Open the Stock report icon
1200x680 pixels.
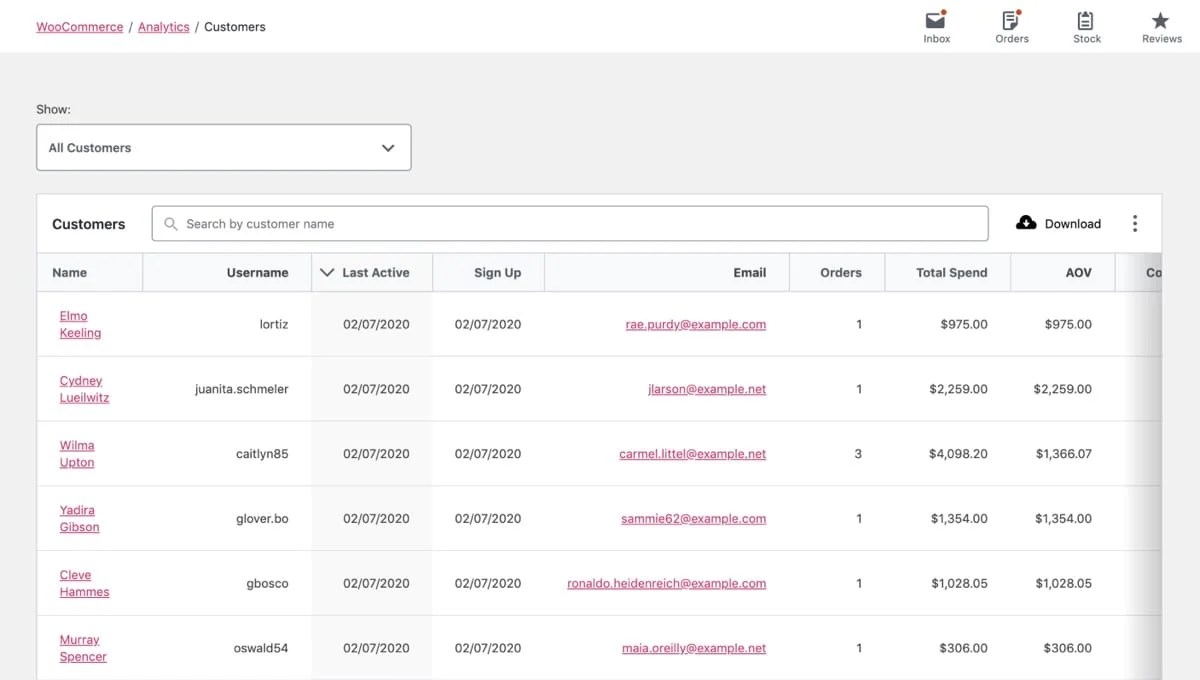tap(1086, 20)
